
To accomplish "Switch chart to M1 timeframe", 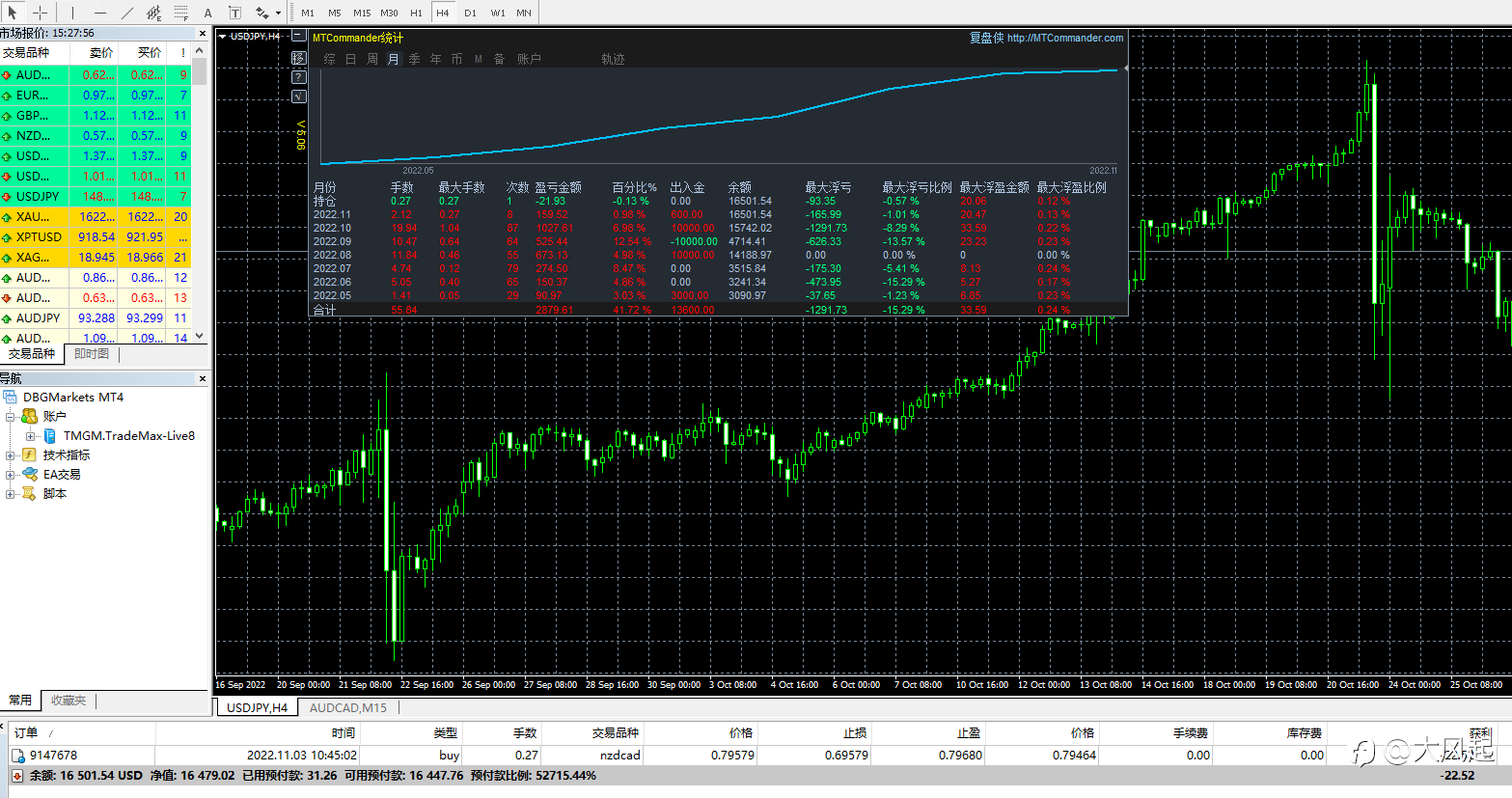I will (x=308, y=13).
